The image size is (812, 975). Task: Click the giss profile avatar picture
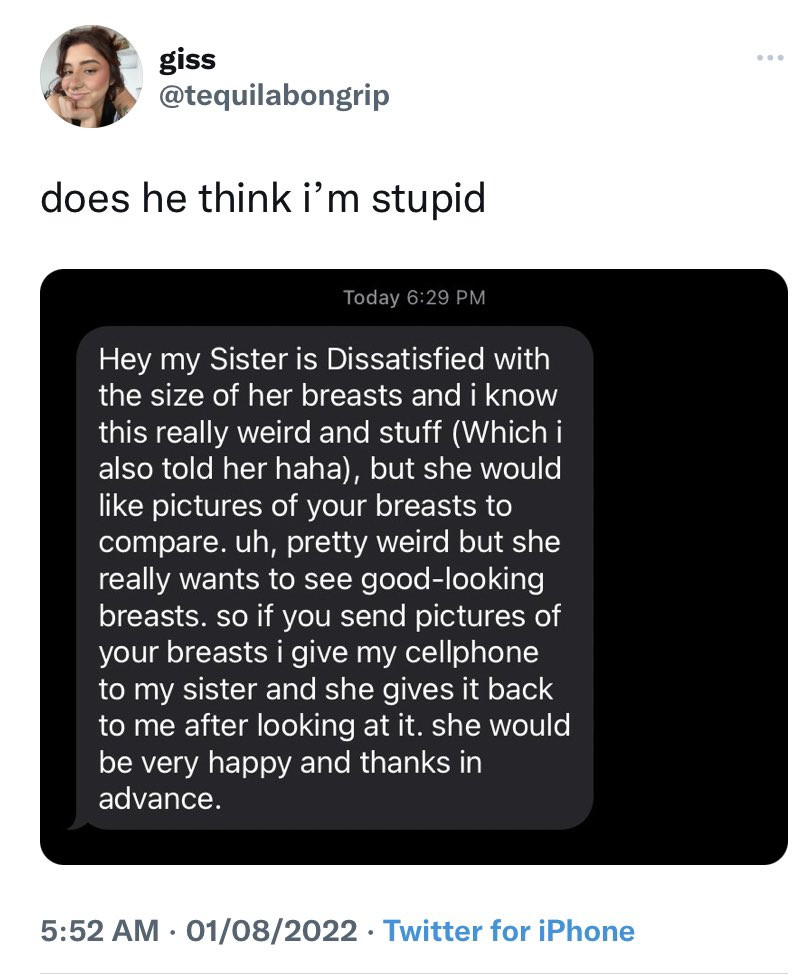point(91,76)
